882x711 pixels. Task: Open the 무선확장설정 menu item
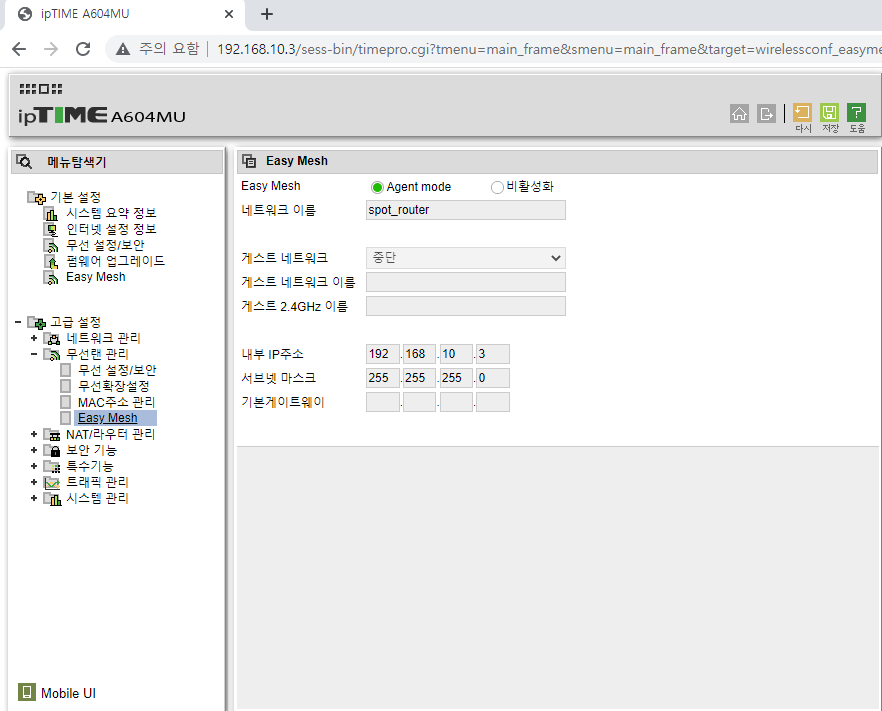point(114,386)
